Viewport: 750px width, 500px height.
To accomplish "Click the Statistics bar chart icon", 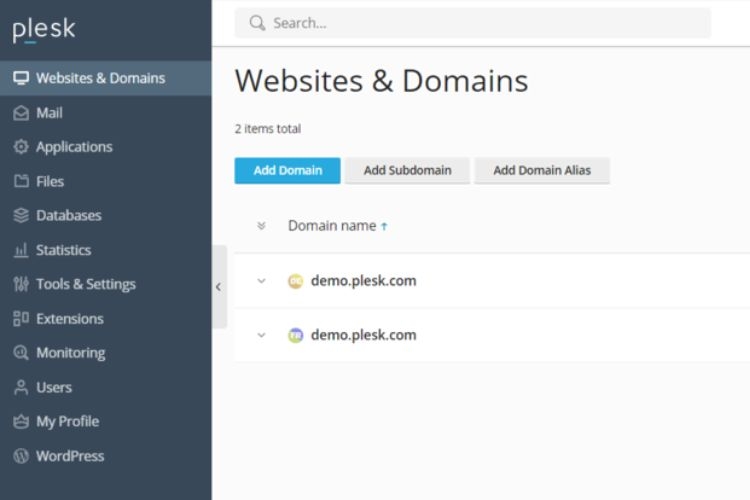I will coord(21,250).
